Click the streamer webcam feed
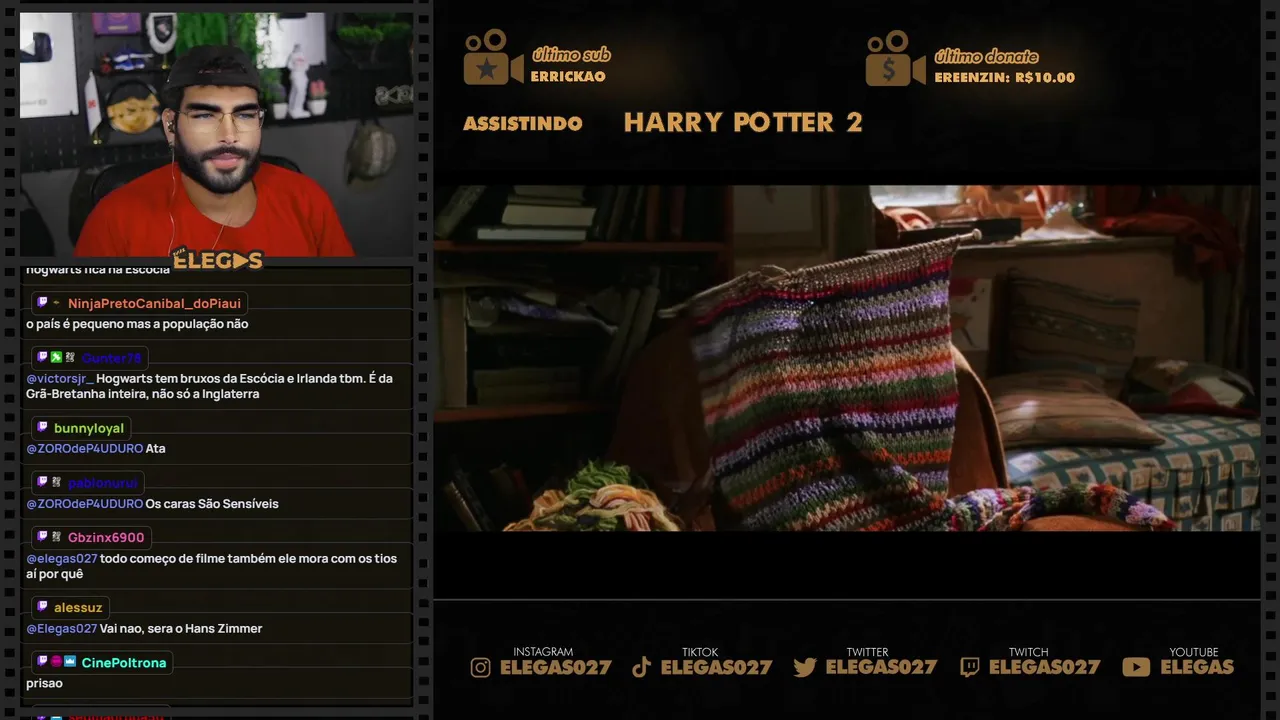1280x720 pixels. (x=216, y=135)
